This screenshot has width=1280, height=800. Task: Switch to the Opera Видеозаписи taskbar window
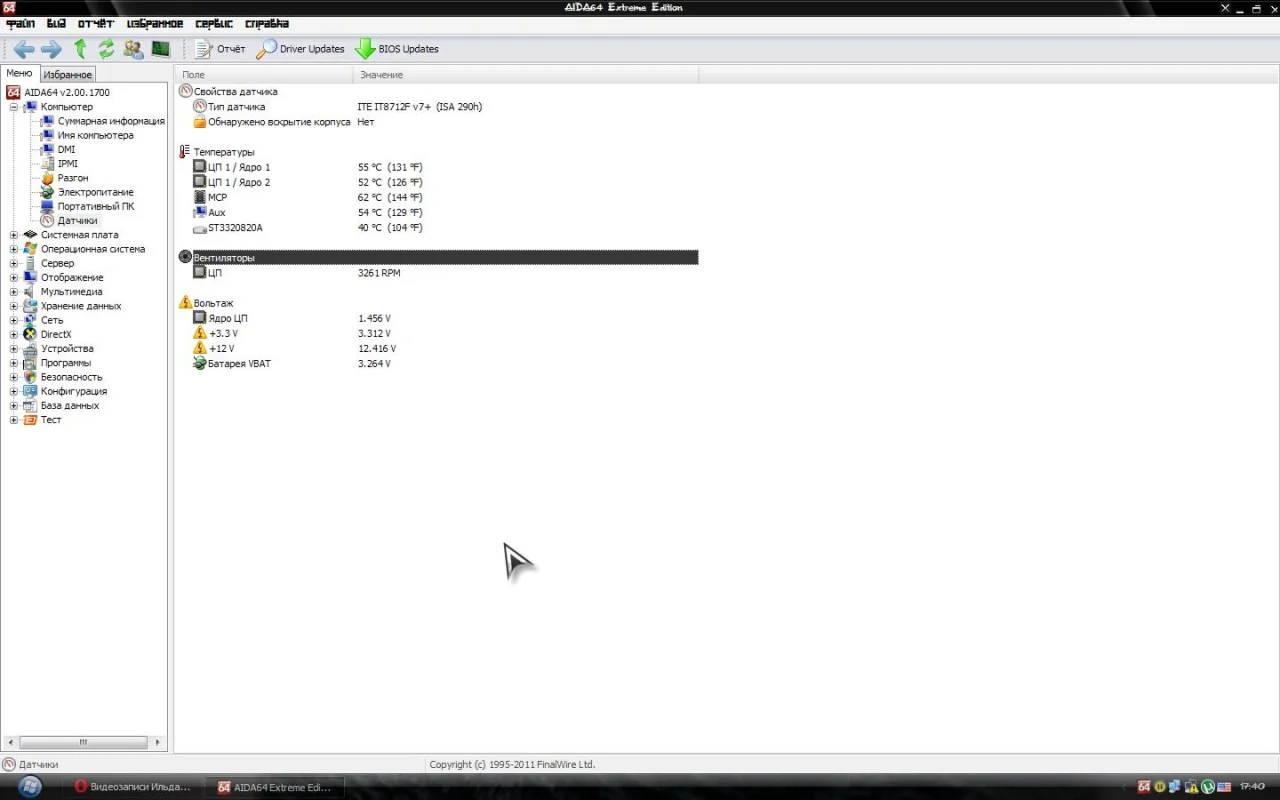(135, 787)
